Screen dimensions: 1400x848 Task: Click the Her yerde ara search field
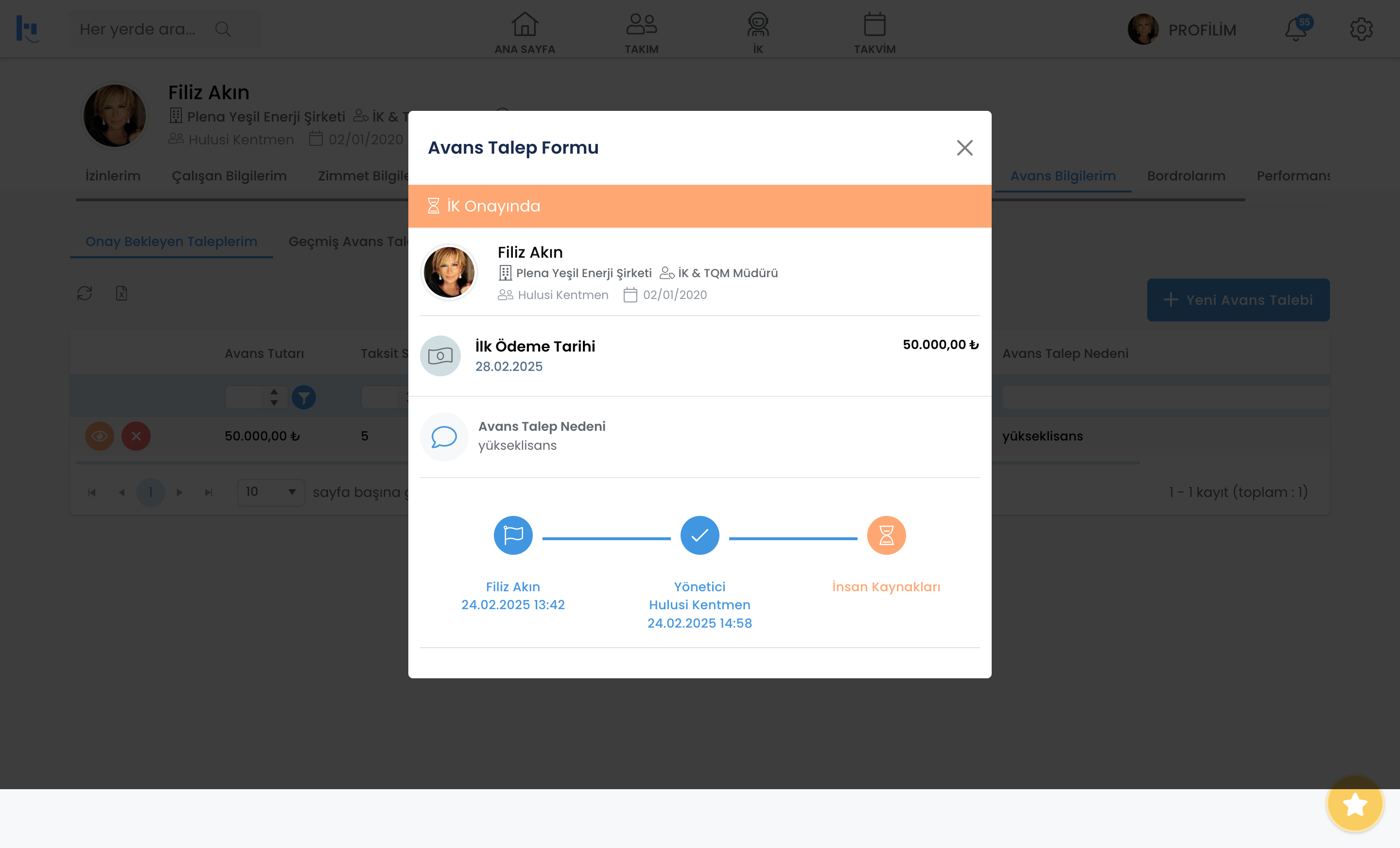click(138, 29)
